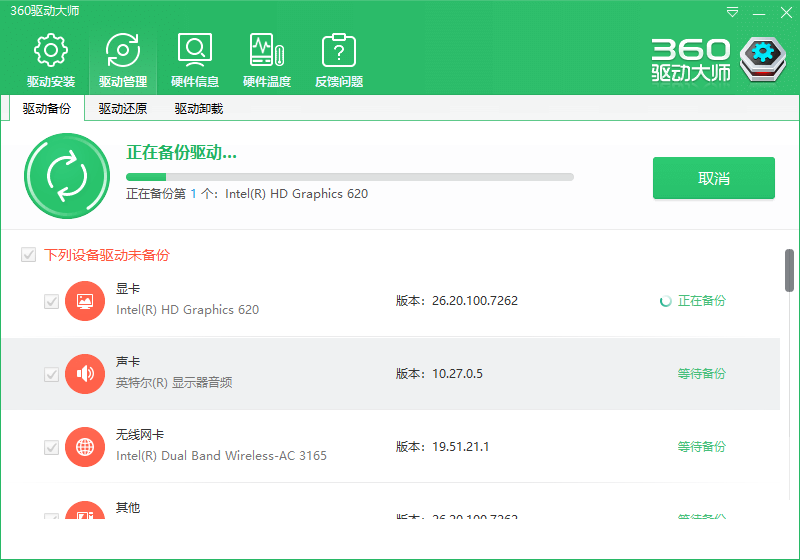The width and height of the screenshot is (800, 560).
Task: Click the large green backup sync icon
Action: (67, 176)
